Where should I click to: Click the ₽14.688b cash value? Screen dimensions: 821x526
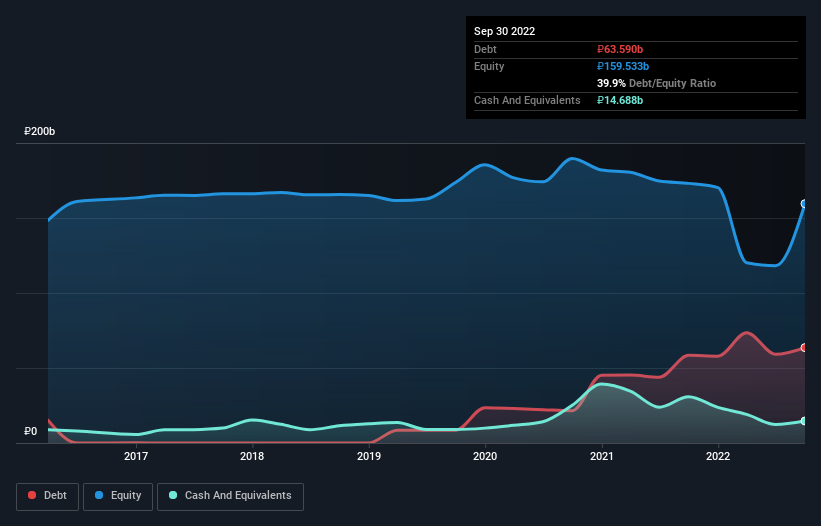click(620, 100)
